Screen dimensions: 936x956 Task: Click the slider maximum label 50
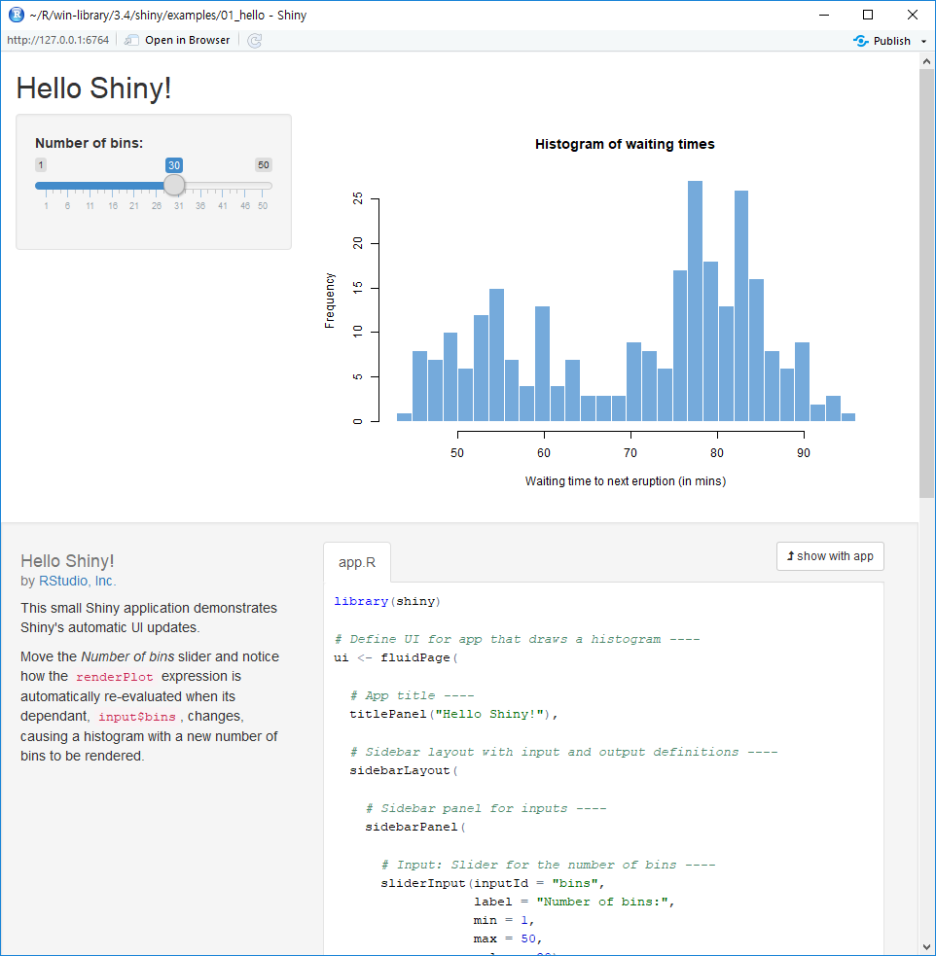[263, 165]
